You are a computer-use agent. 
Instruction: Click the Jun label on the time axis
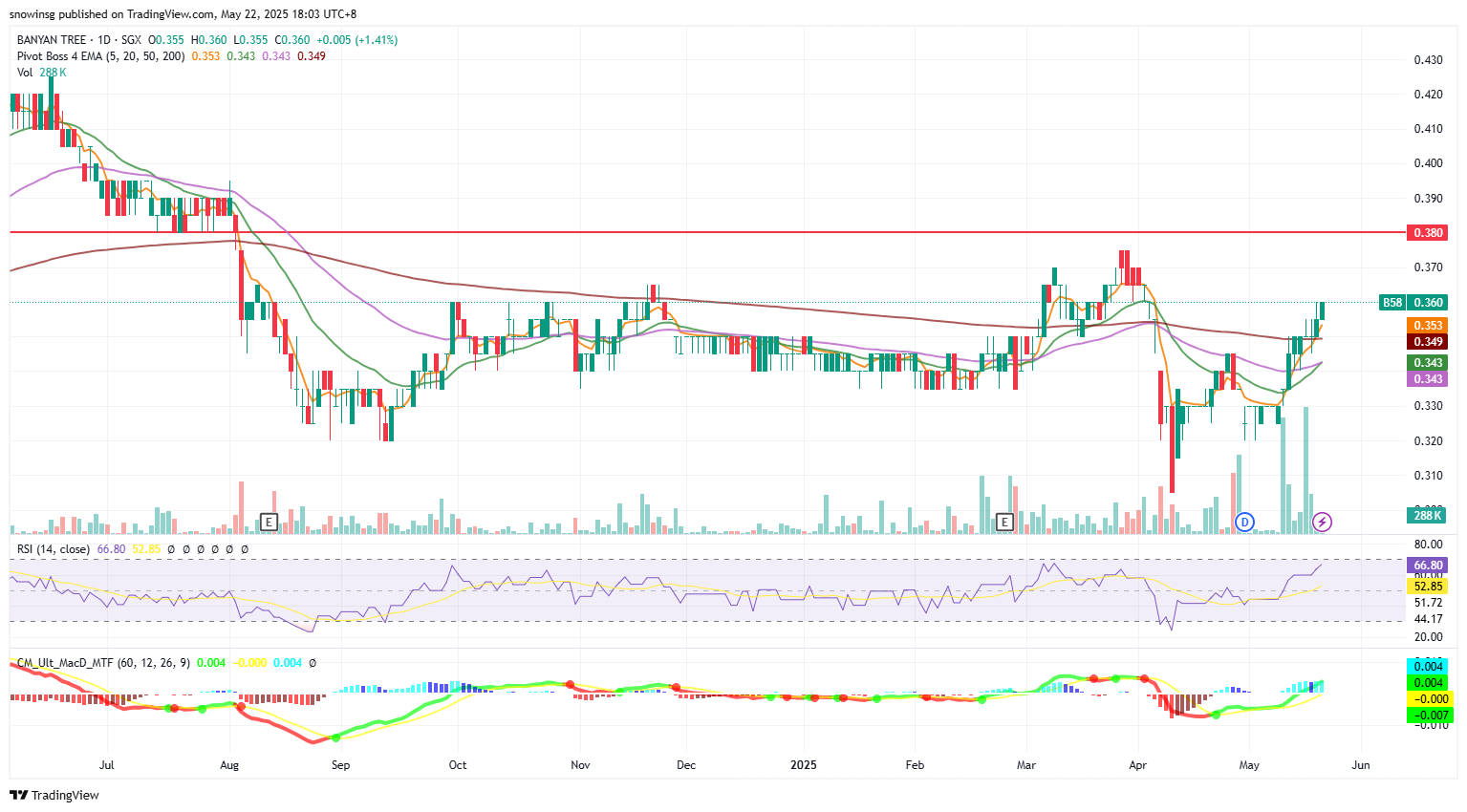click(x=1361, y=765)
